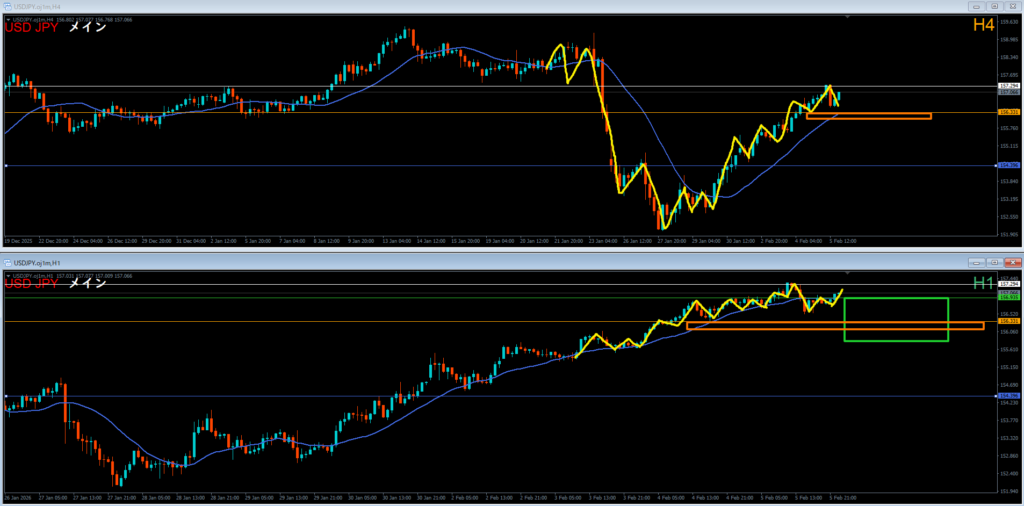Click the green 156.935 price label on H1

(x=1009, y=297)
